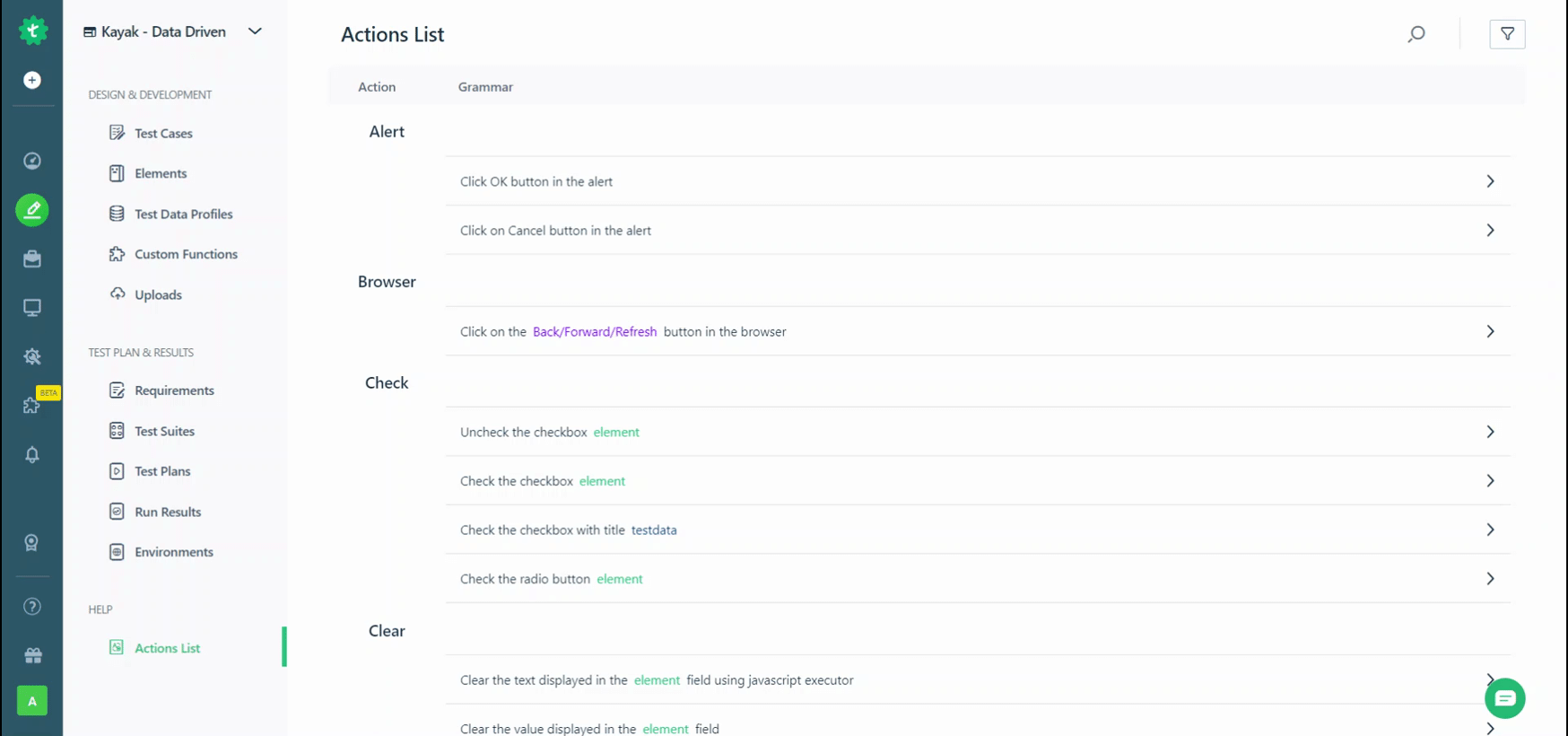Select the green pencil develop icon
This screenshot has width=1568, height=736.
coord(32,210)
